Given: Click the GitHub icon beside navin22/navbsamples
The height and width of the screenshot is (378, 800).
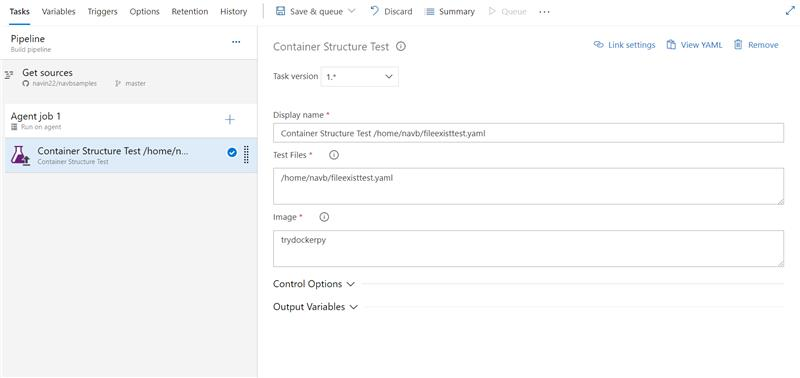Looking at the screenshot, I should (26, 83).
